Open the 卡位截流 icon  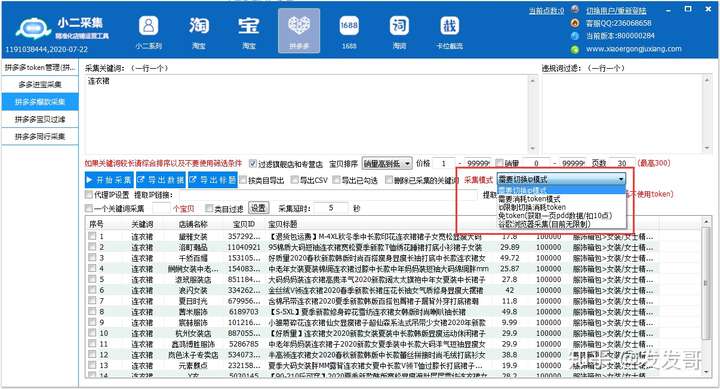pos(449,26)
